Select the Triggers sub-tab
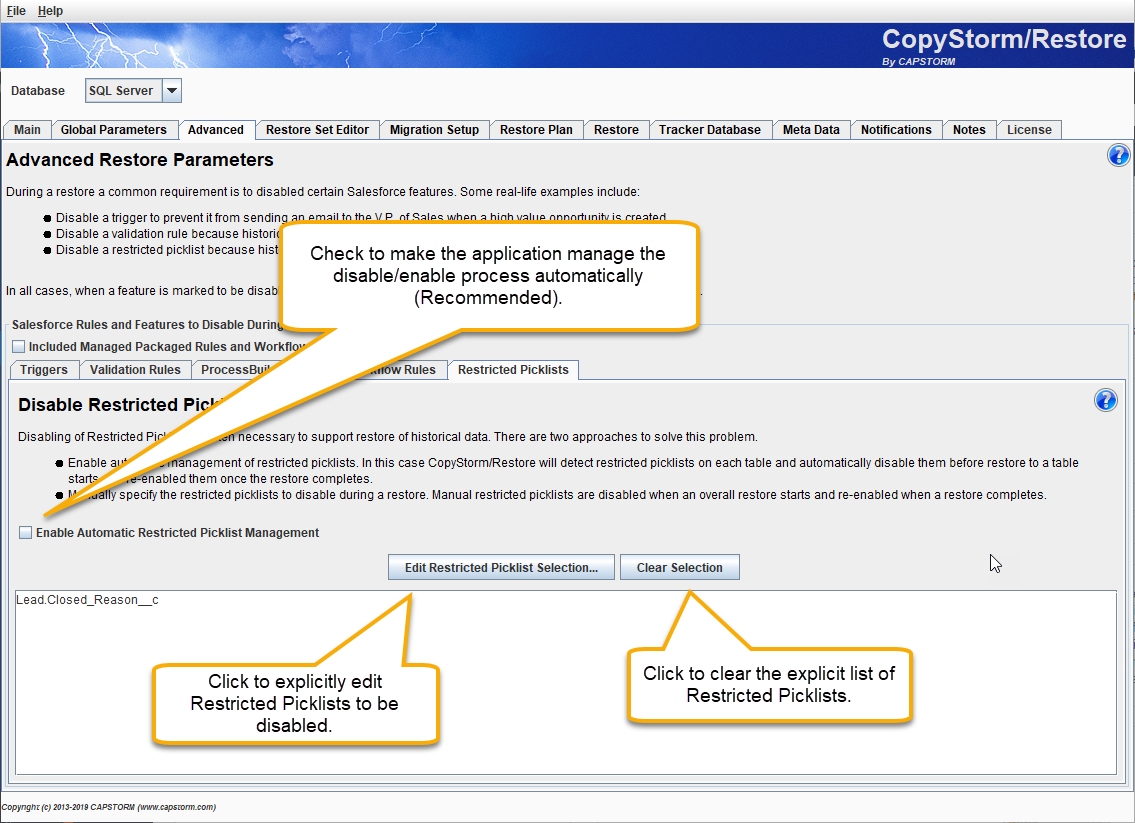Screen dimensions: 1135x823 pyautogui.click(x=44, y=370)
